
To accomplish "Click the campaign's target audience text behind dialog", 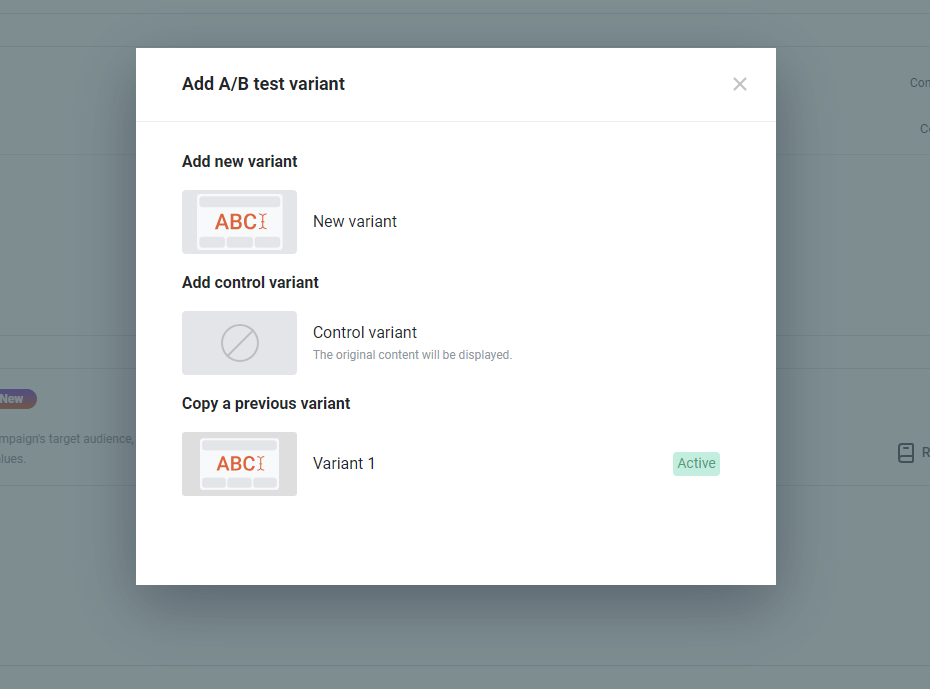I will point(67,439).
